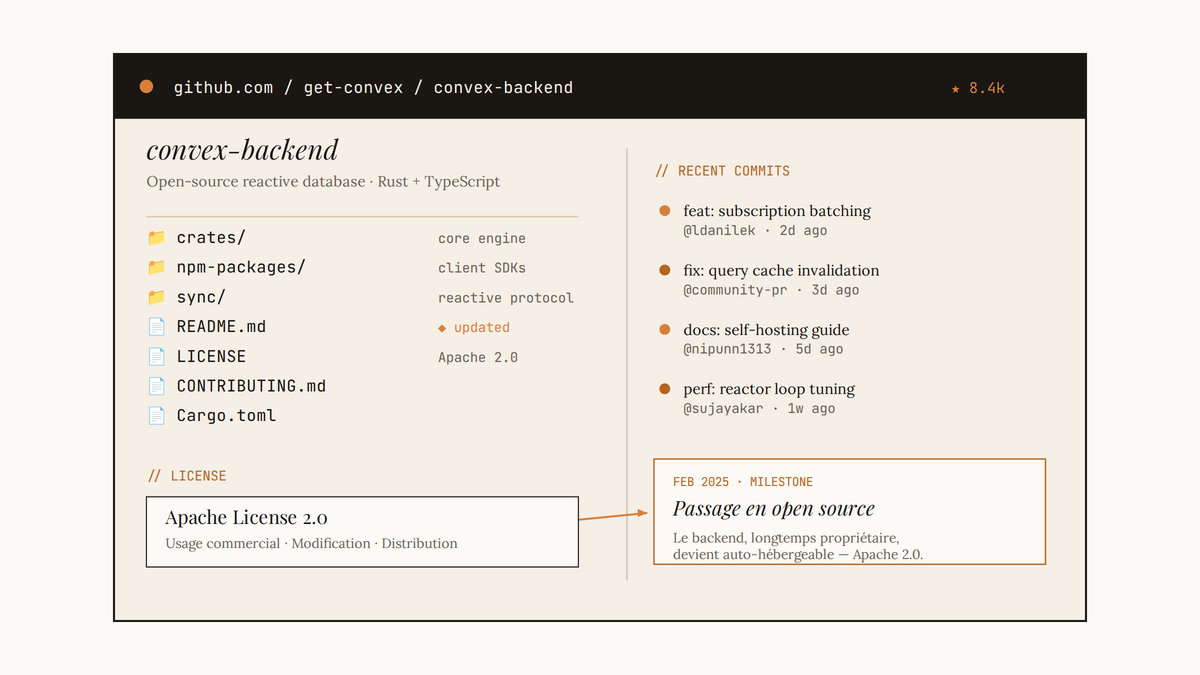Click the dot beside subscription batching commit

pyautogui.click(x=665, y=210)
